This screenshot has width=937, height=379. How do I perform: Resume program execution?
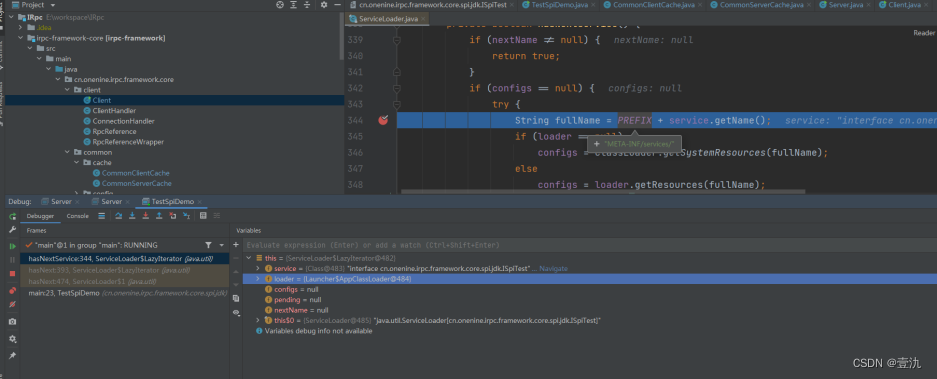click(x=13, y=246)
